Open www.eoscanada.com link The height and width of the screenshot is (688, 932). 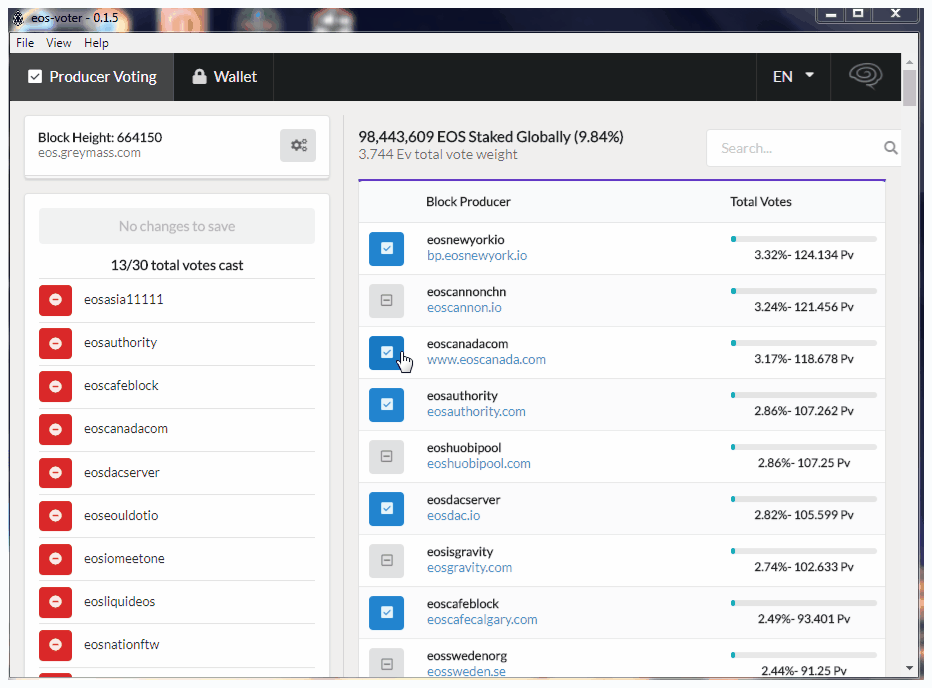coord(486,360)
